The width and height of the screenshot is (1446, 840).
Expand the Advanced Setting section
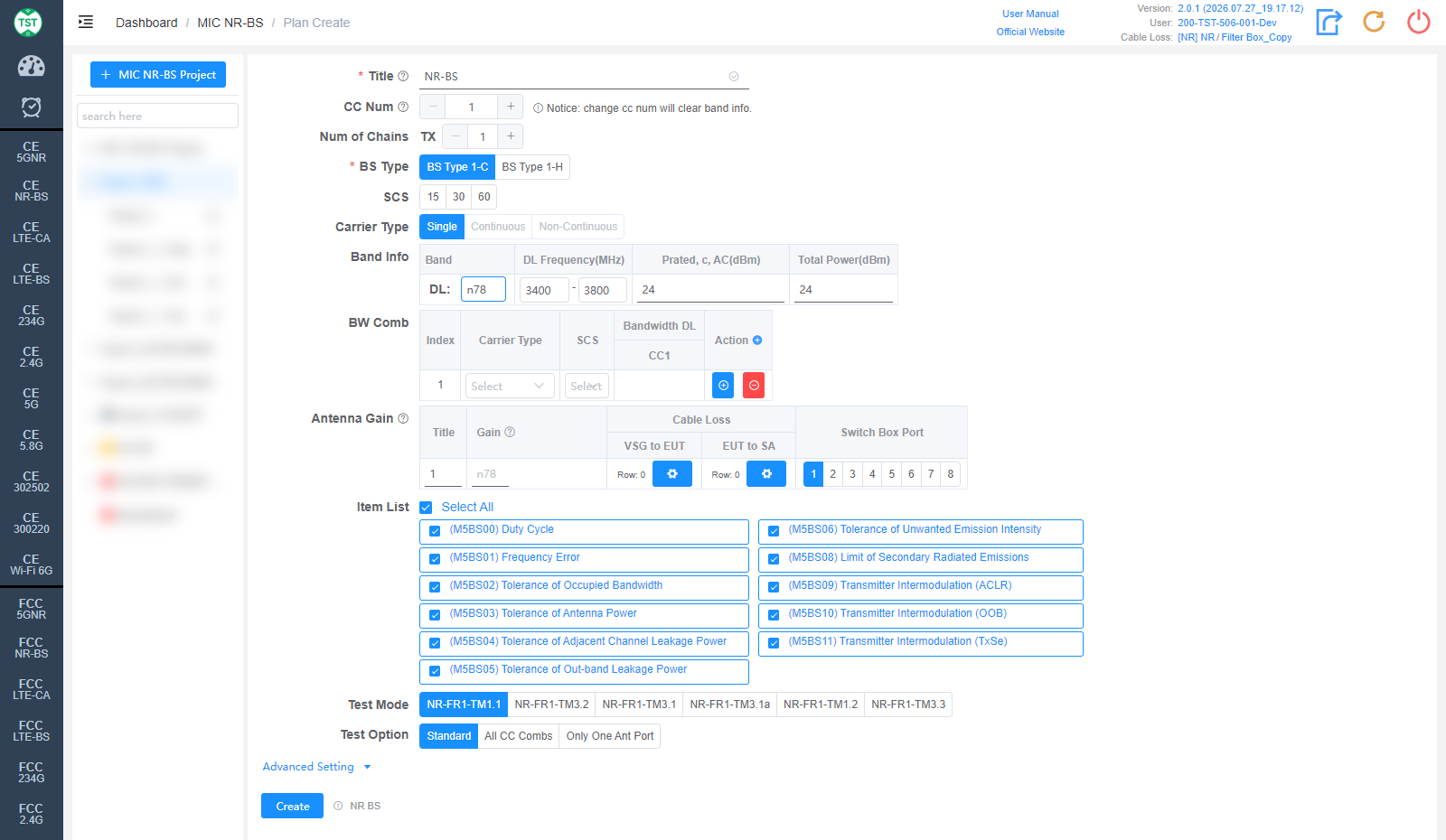click(317, 767)
